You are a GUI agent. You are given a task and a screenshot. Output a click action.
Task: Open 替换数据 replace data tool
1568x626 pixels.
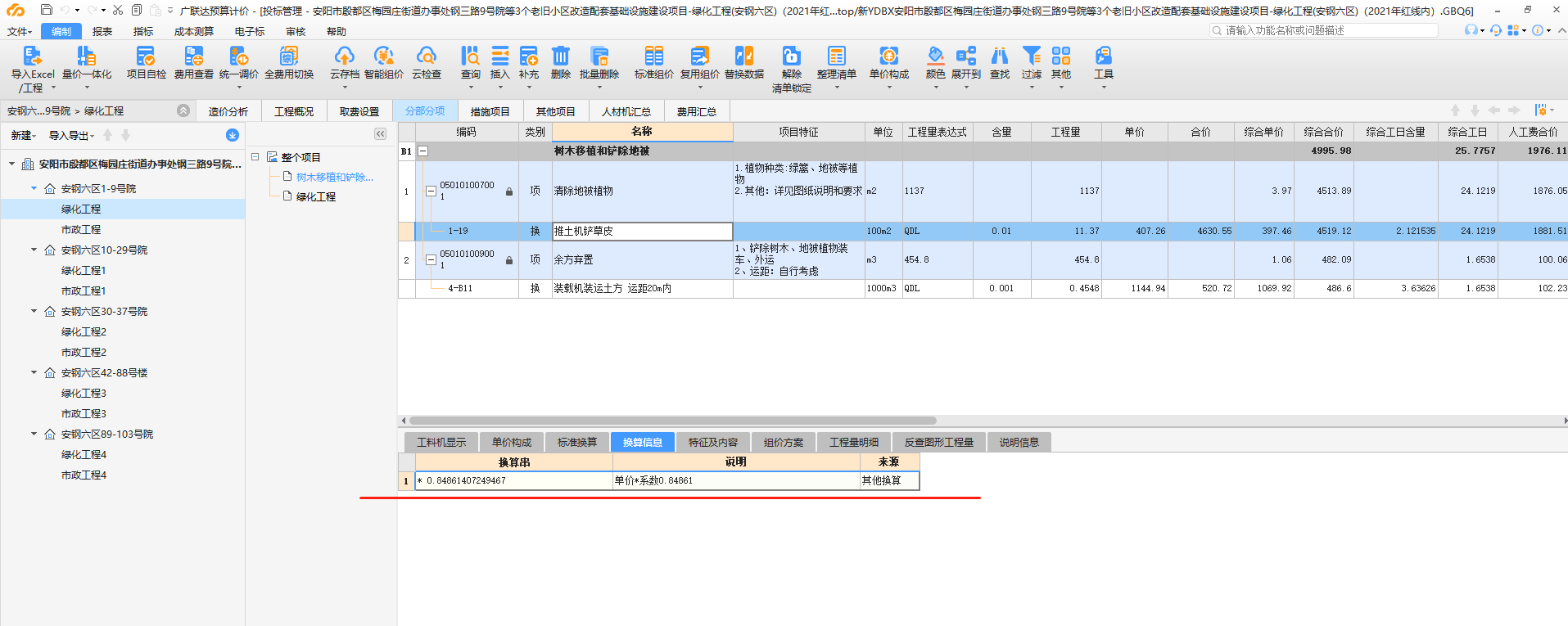click(743, 63)
